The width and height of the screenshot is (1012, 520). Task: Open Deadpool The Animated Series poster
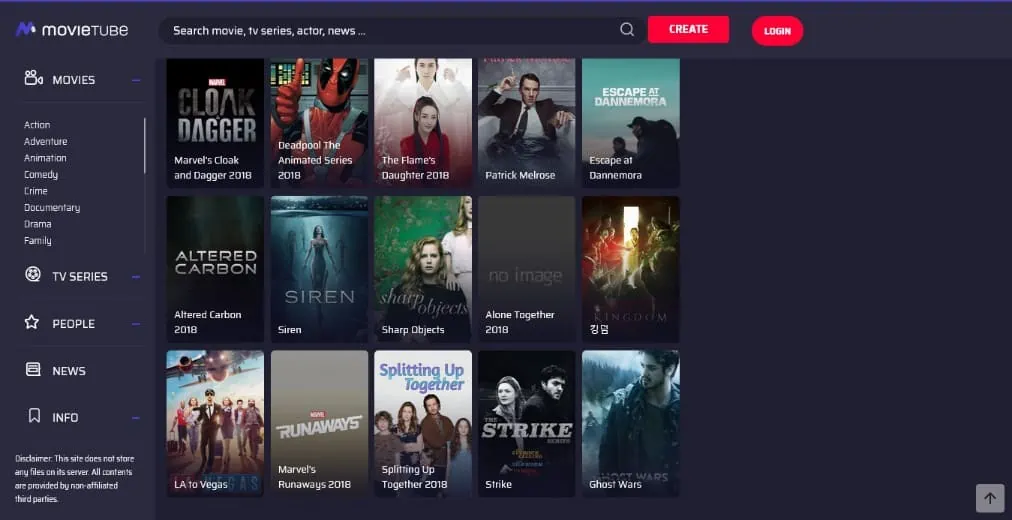(319, 123)
